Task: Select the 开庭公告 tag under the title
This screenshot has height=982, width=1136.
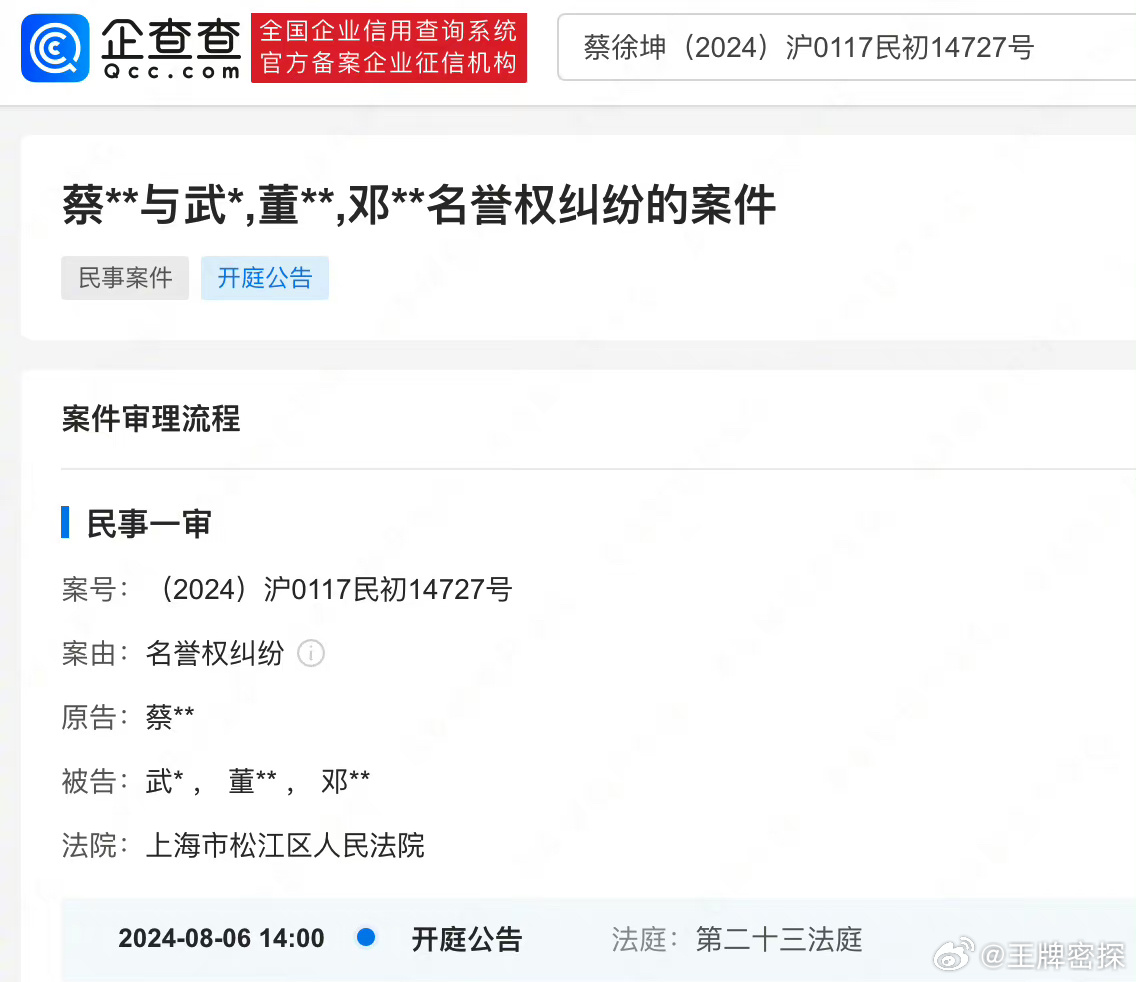Action: [x=265, y=278]
